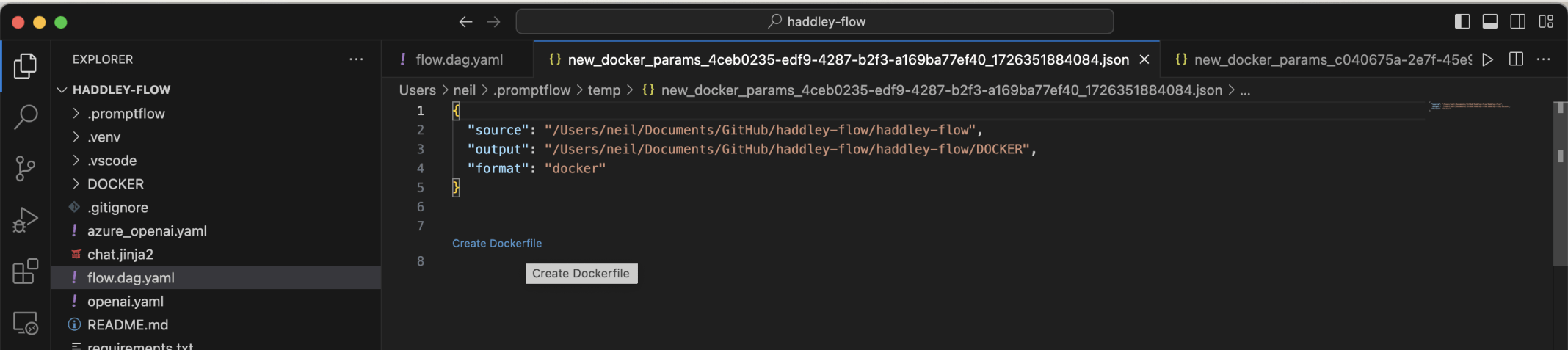The height and width of the screenshot is (350, 1568).
Task: Open the Source Control view
Action: pos(26,168)
